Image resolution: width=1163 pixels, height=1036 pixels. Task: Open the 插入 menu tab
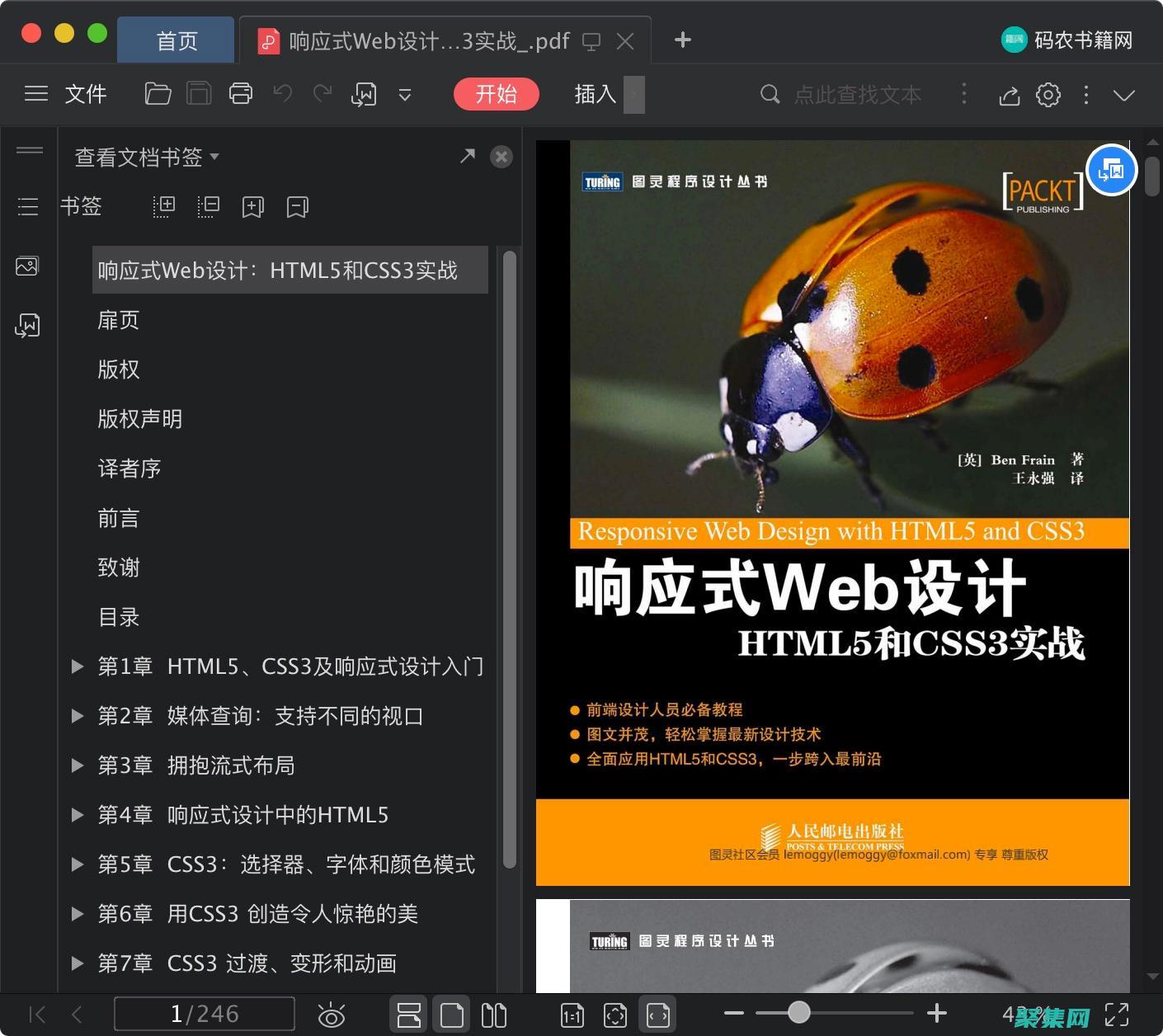595,94
